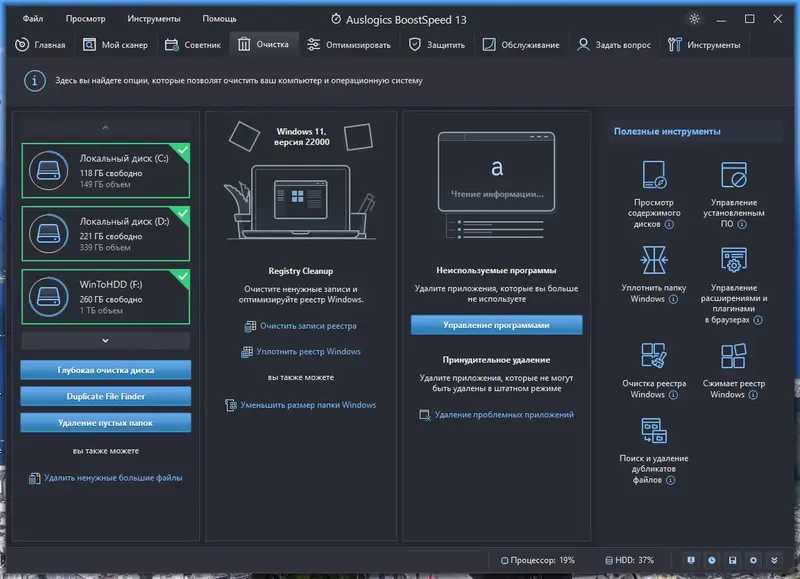800x579 pixels.
Task: Open Уменьшить размер папки Windows link
Action: click(x=301, y=405)
